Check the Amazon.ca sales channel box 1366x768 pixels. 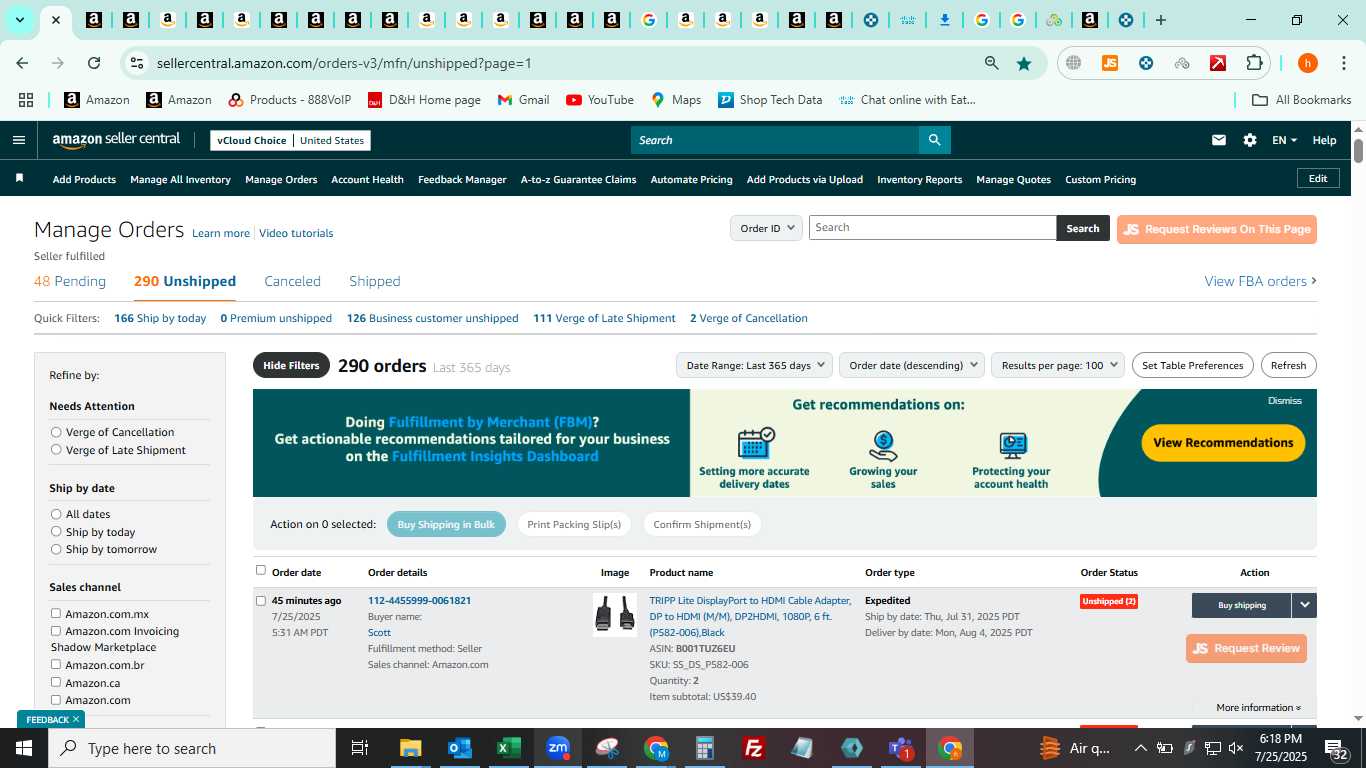56,682
